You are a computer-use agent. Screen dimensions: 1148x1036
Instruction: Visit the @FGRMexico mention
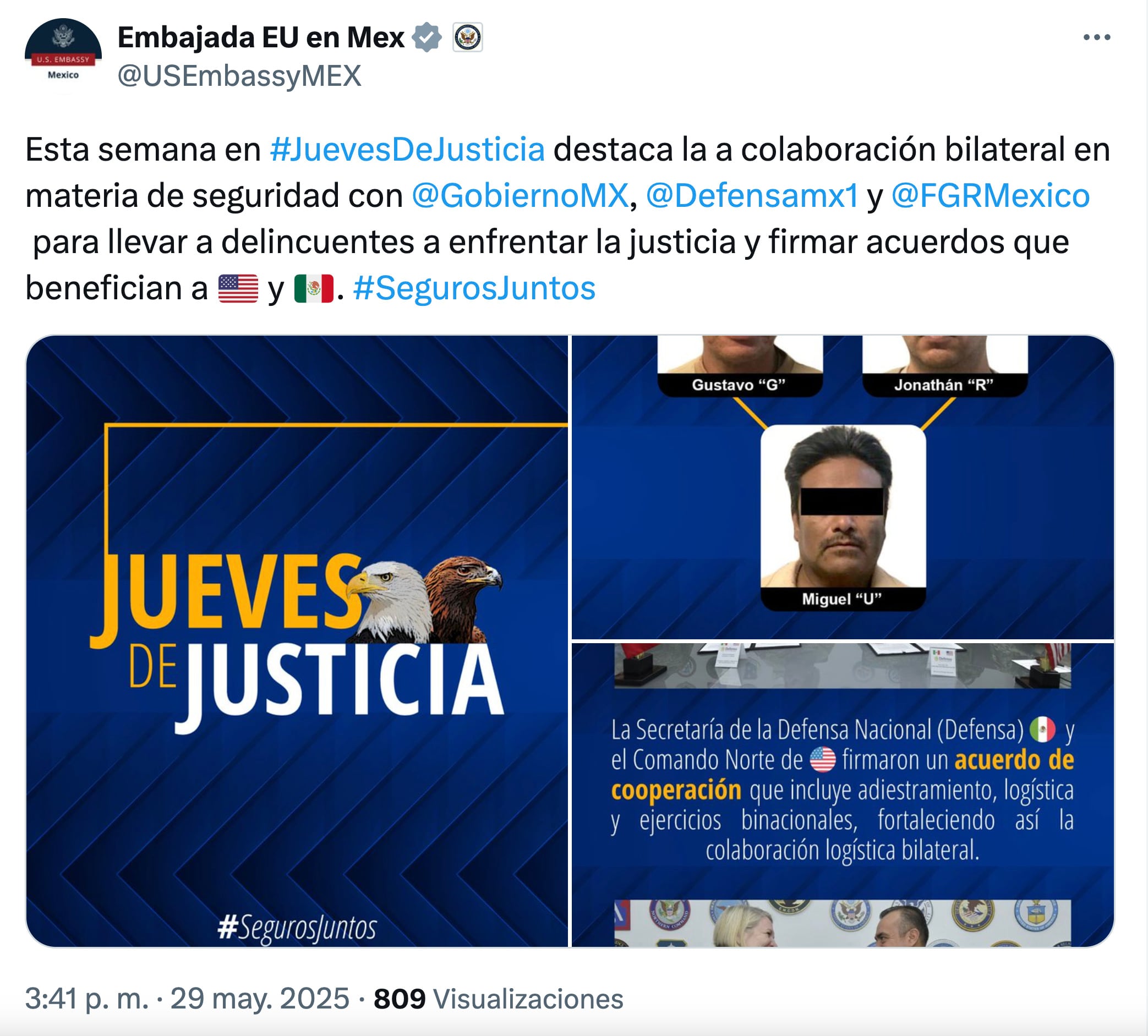tap(990, 196)
